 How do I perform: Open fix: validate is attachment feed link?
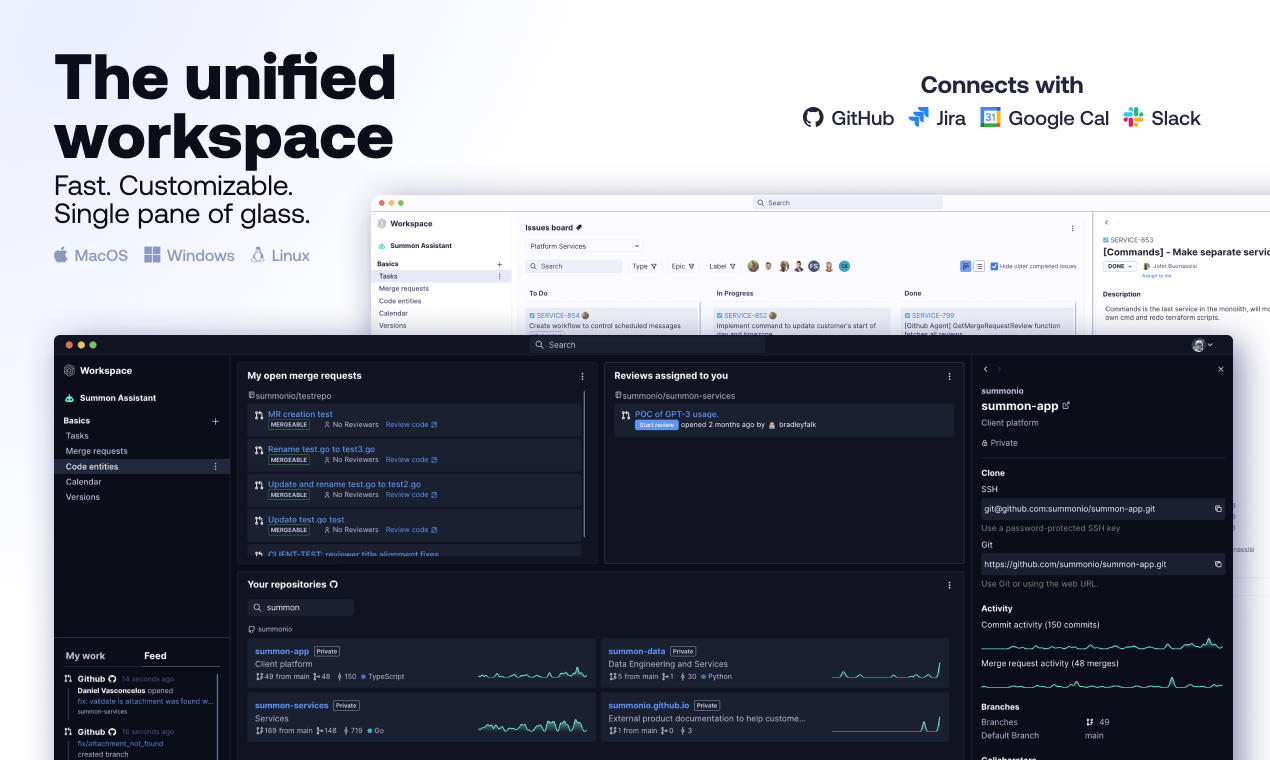(x=146, y=701)
